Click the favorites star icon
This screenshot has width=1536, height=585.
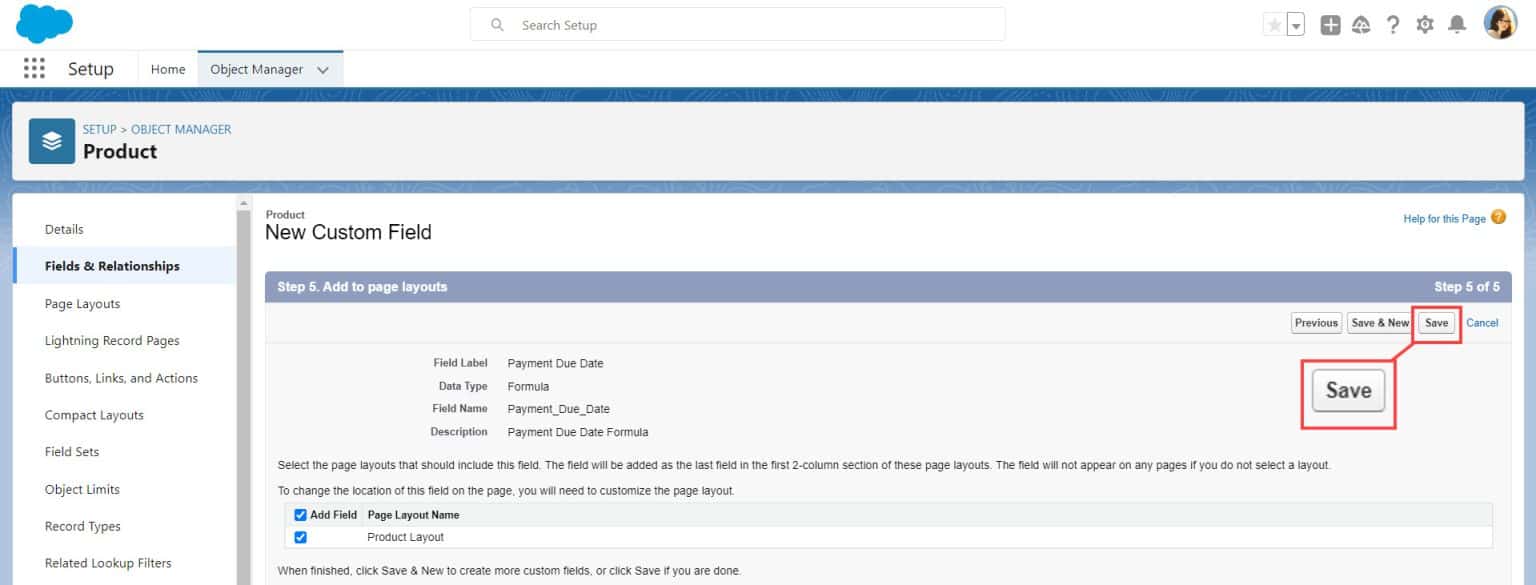click(1274, 25)
